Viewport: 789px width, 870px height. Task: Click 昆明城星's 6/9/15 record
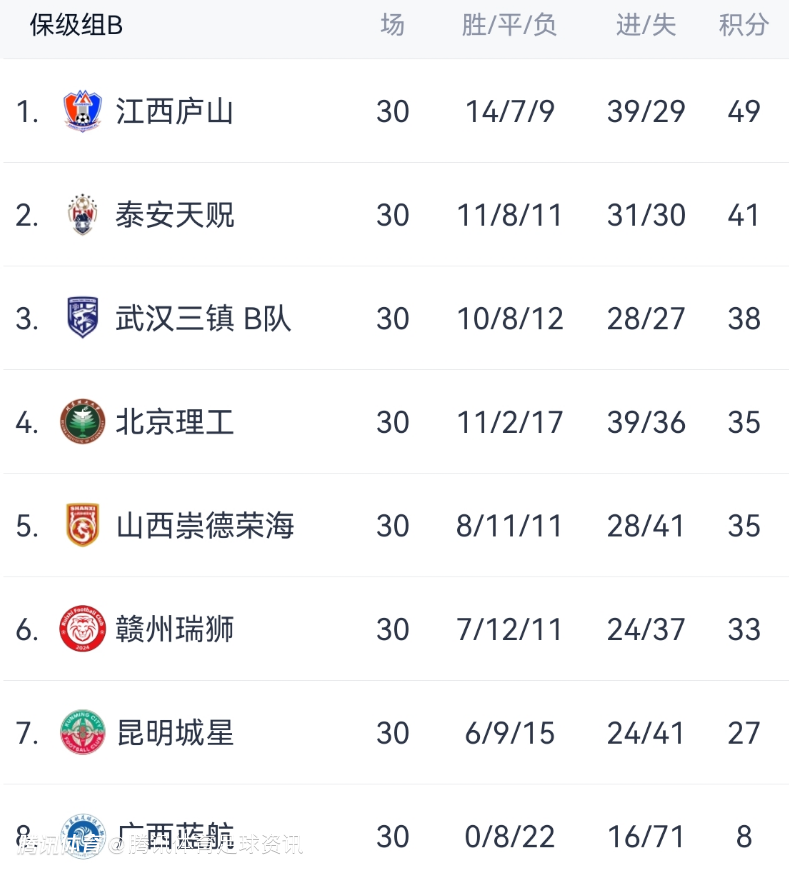(x=509, y=733)
